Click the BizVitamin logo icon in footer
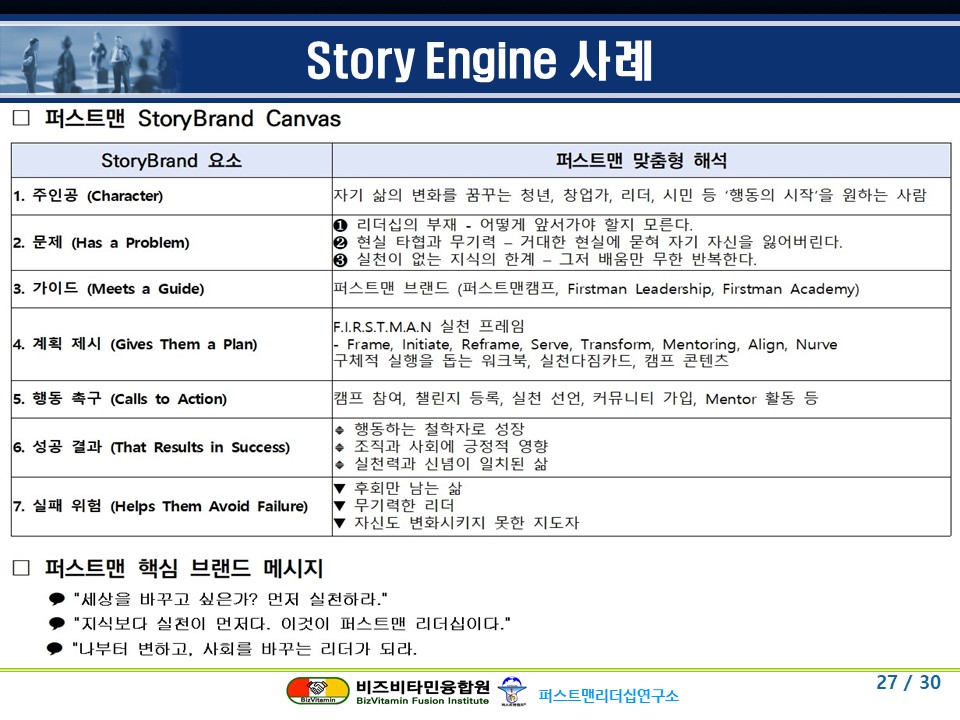 click(x=317, y=691)
